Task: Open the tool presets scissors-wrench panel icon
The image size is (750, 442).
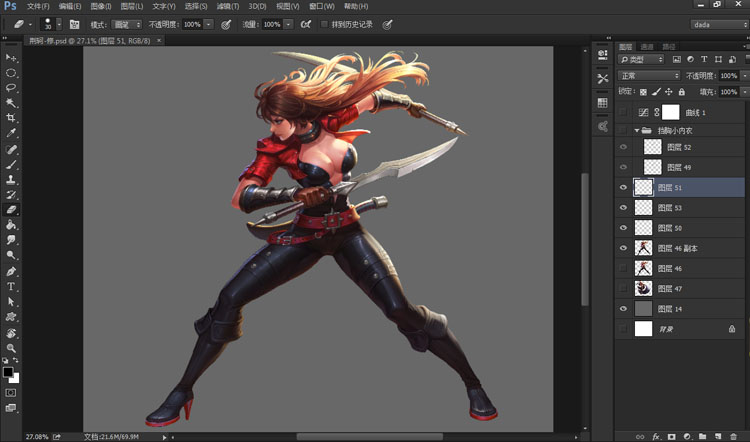Action: (603, 78)
